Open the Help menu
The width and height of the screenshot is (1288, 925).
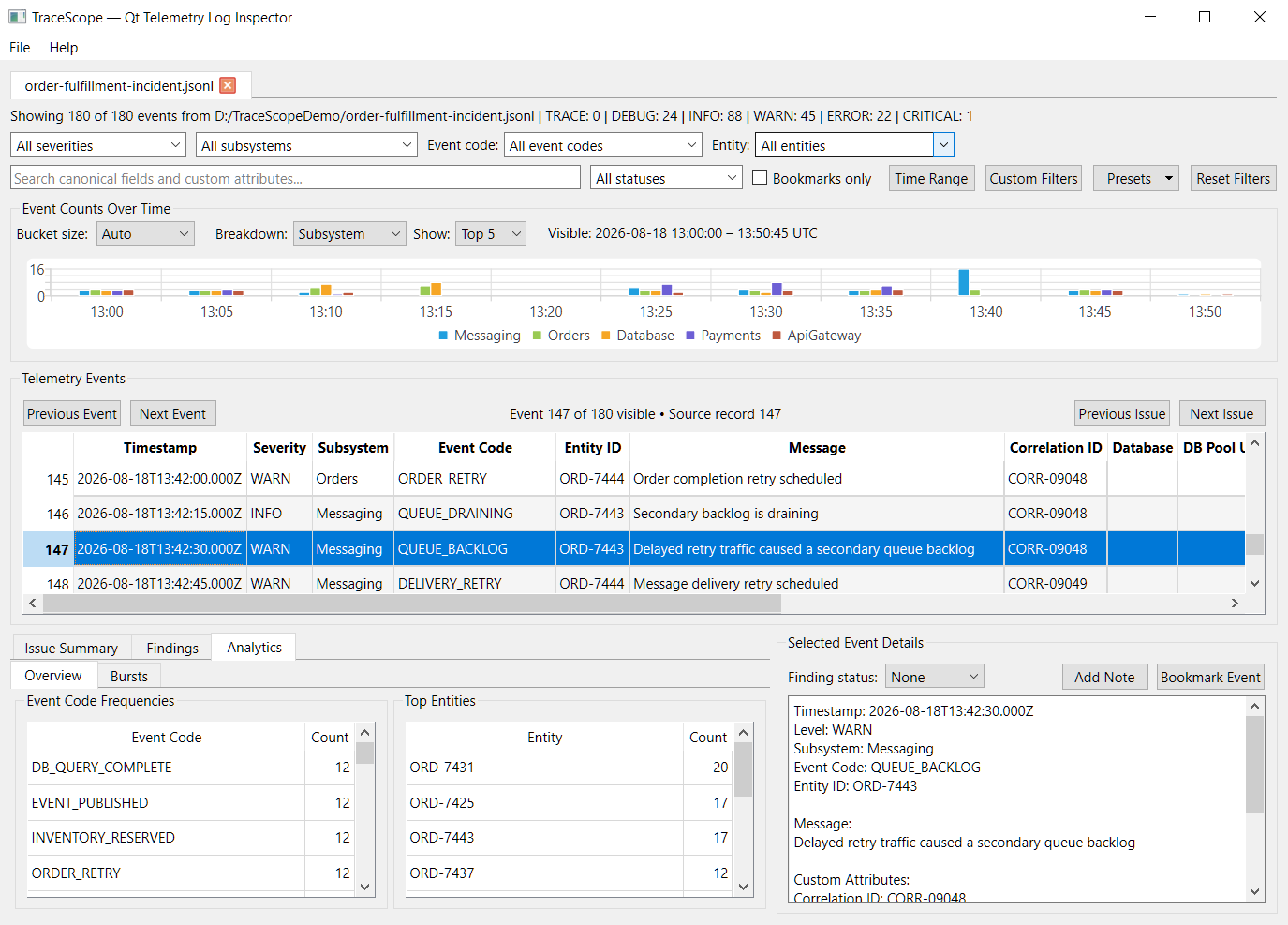click(x=64, y=47)
